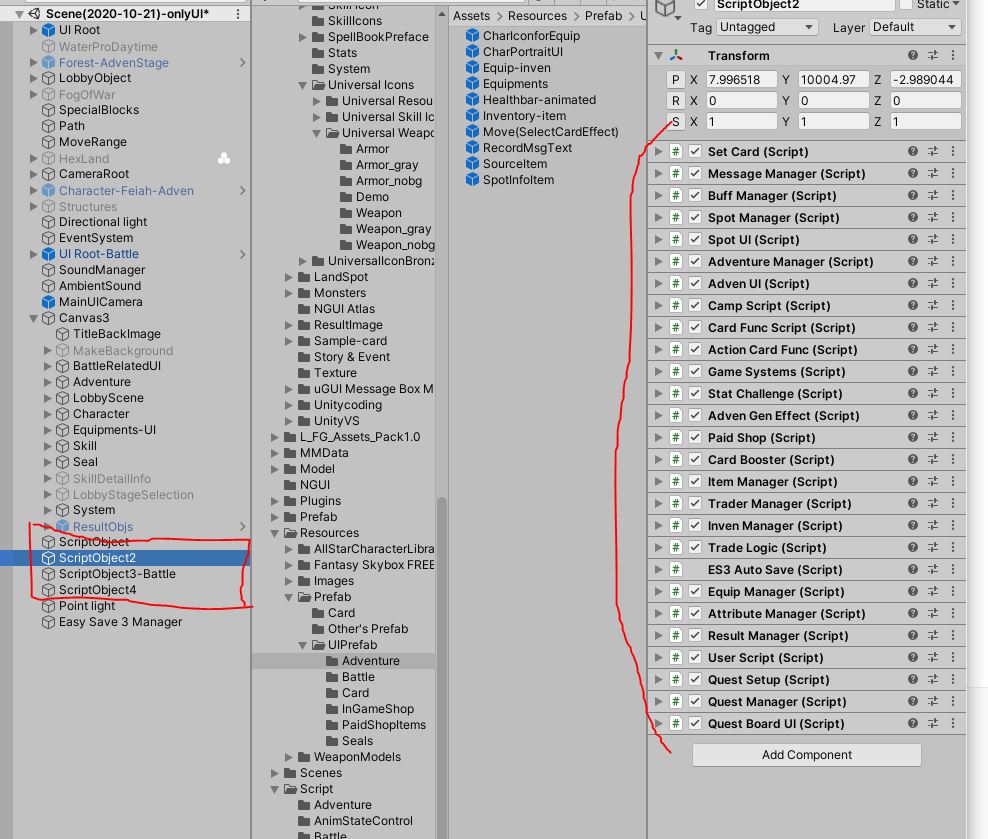Click the Healthbar-animated prefab icon
Screen dimensions: 988x839
pos(470,100)
